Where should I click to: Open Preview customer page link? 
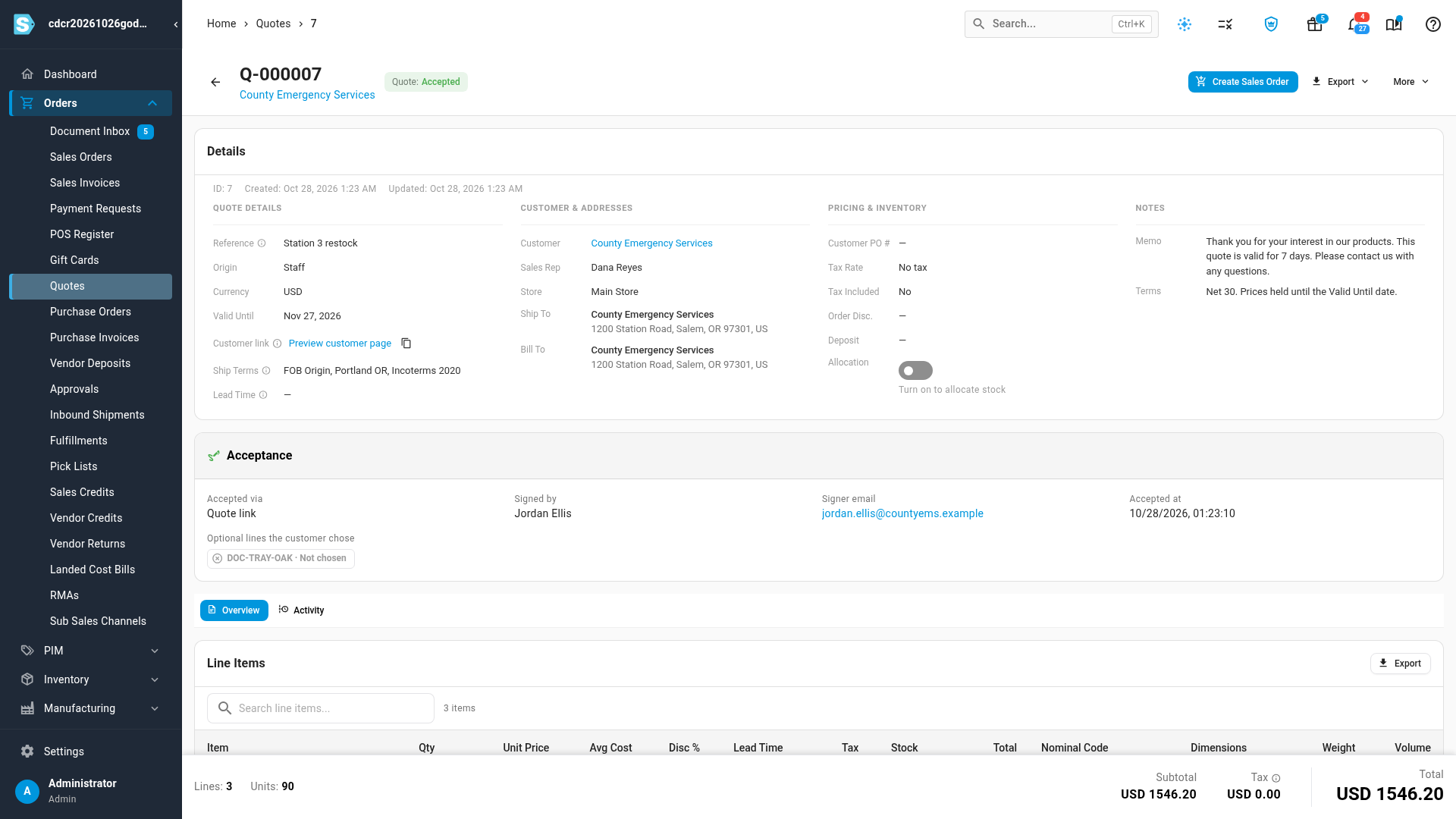[x=340, y=344]
